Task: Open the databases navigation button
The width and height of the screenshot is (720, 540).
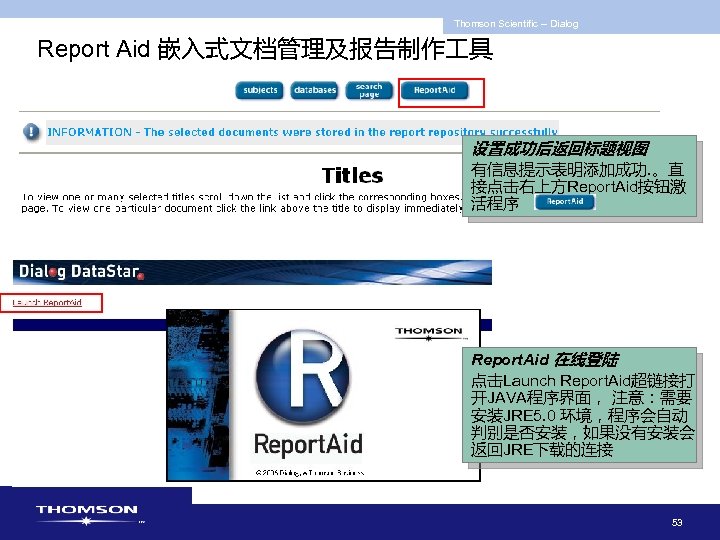Action: coord(315,90)
